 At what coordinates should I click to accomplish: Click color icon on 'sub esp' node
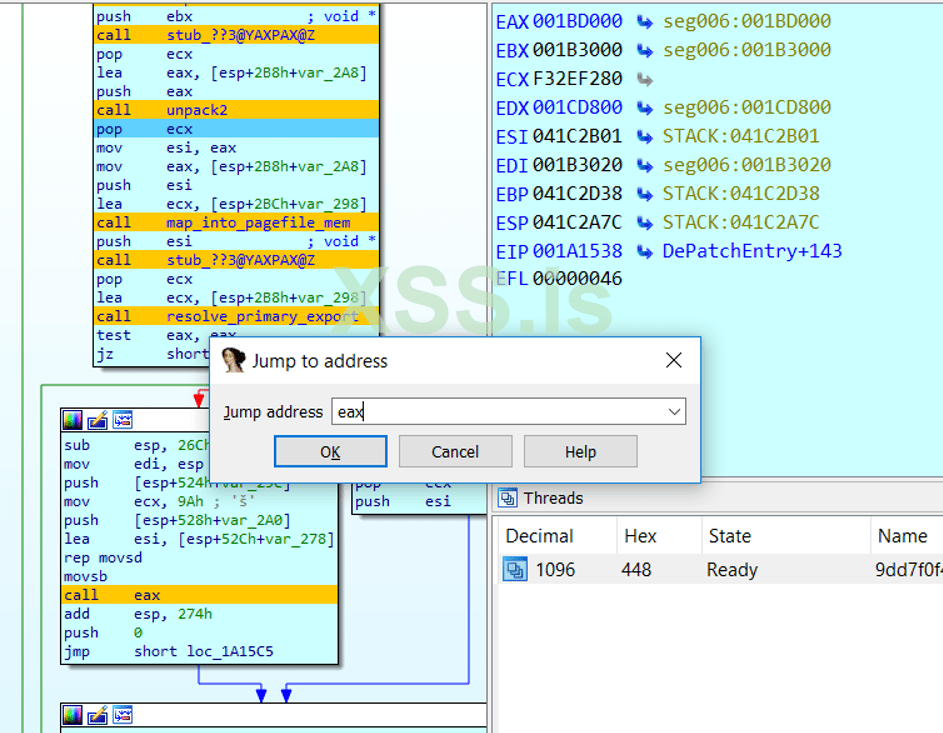73,420
